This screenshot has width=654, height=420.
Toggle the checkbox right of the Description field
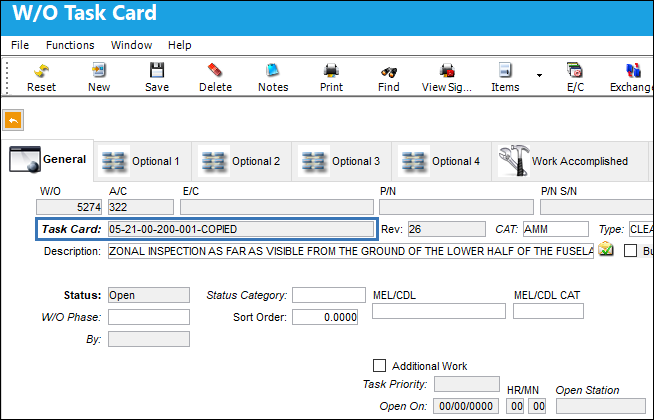coord(630,251)
